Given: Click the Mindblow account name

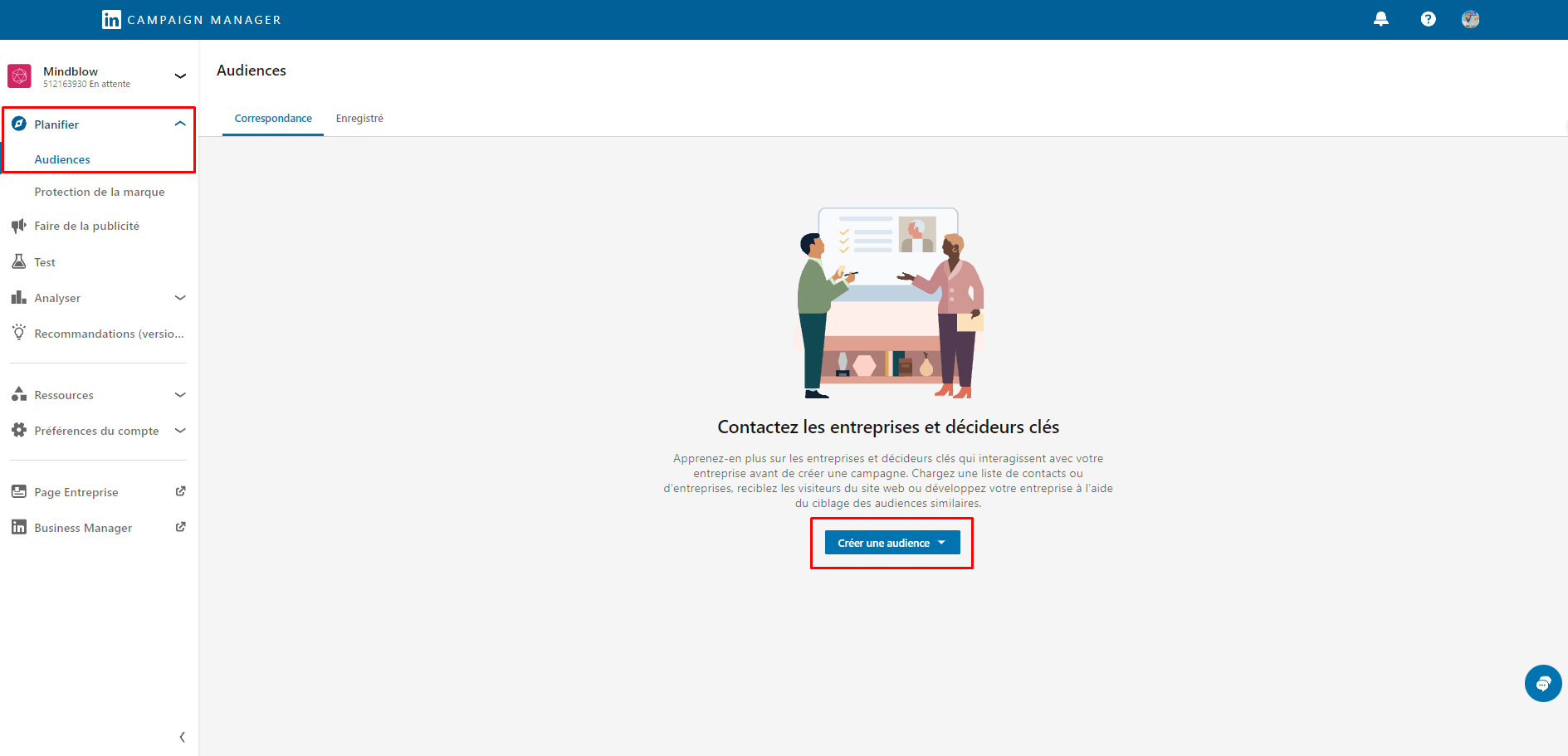Looking at the screenshot, I should (x=71, y=71).
